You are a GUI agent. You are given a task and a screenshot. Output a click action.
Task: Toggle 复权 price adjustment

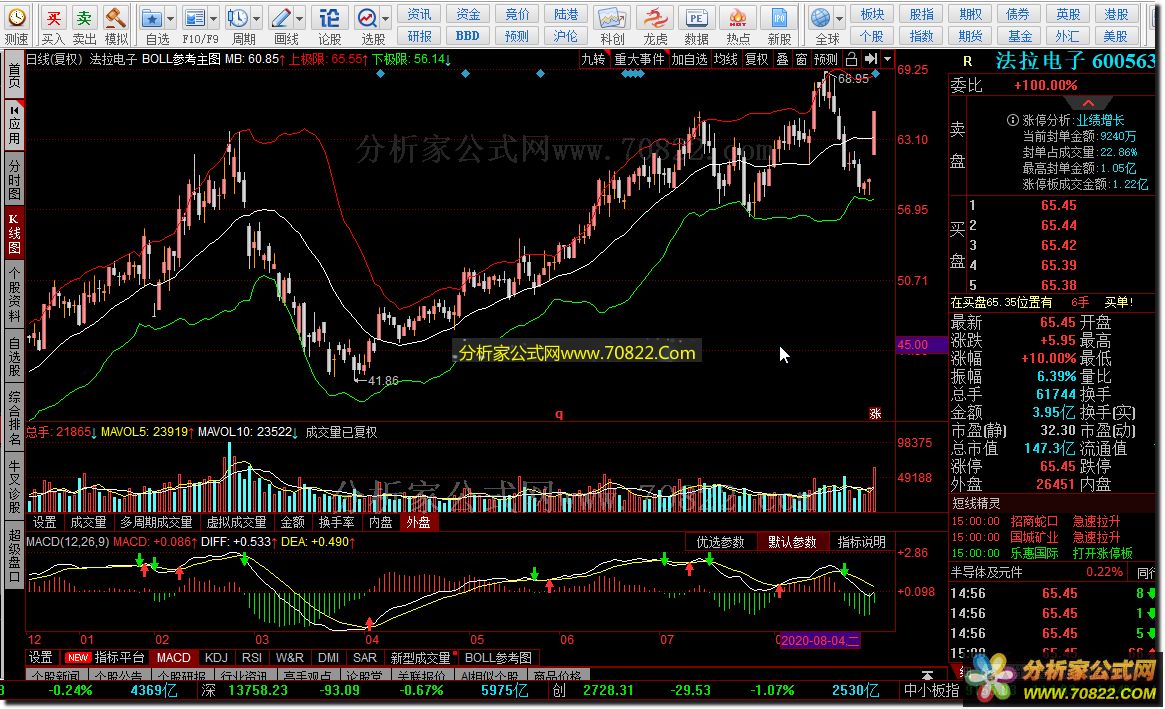[x=756, y=59]
